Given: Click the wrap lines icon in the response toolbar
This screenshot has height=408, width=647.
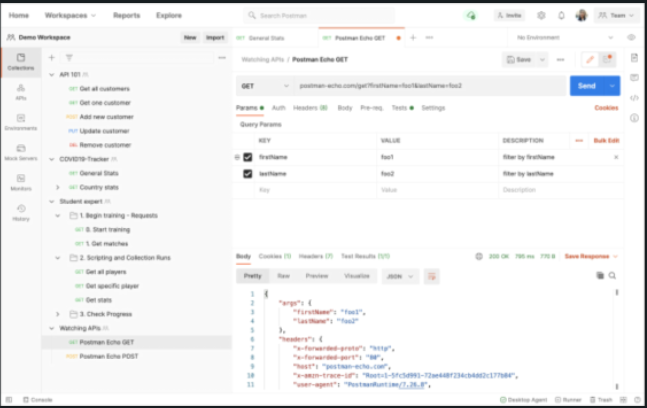Looking at the screenshot, I should [x=432, y=276].
